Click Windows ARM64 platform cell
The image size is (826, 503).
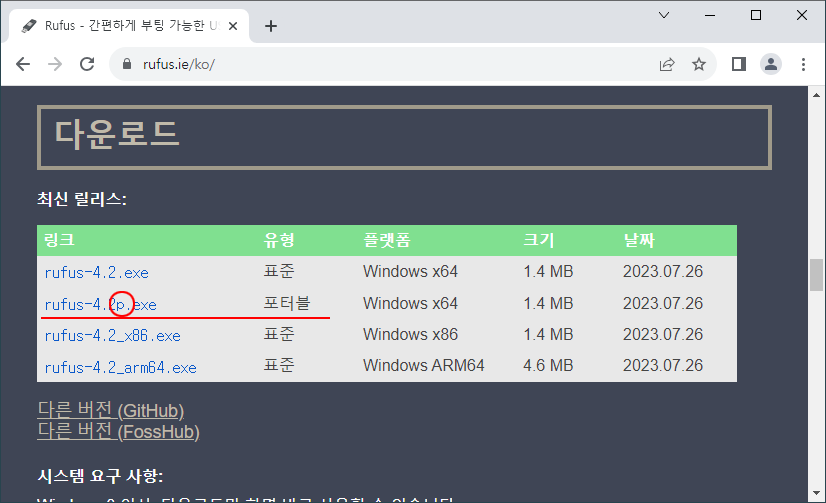pos(424,366)
